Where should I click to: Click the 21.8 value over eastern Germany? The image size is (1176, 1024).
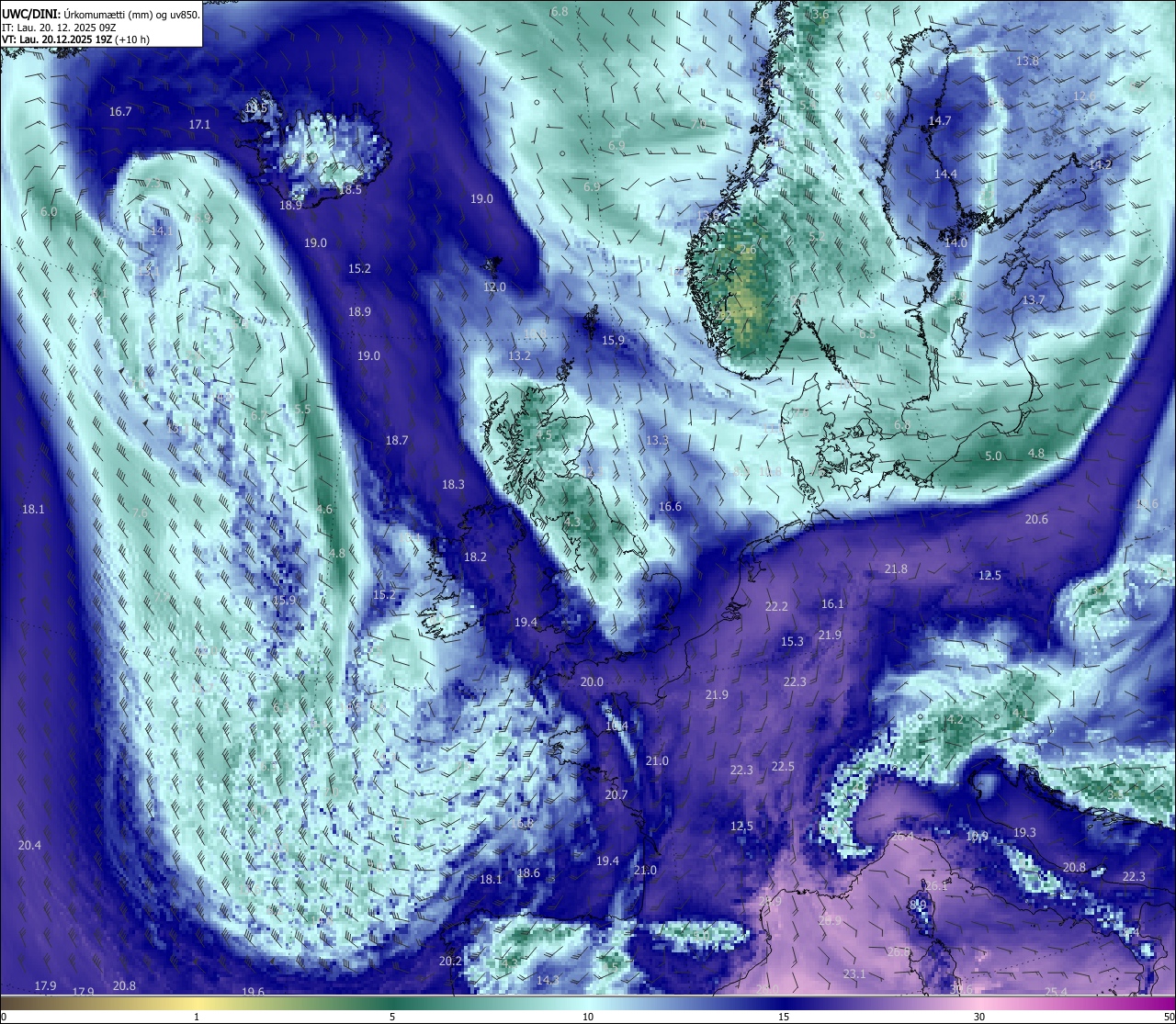(x=896, y=568)
